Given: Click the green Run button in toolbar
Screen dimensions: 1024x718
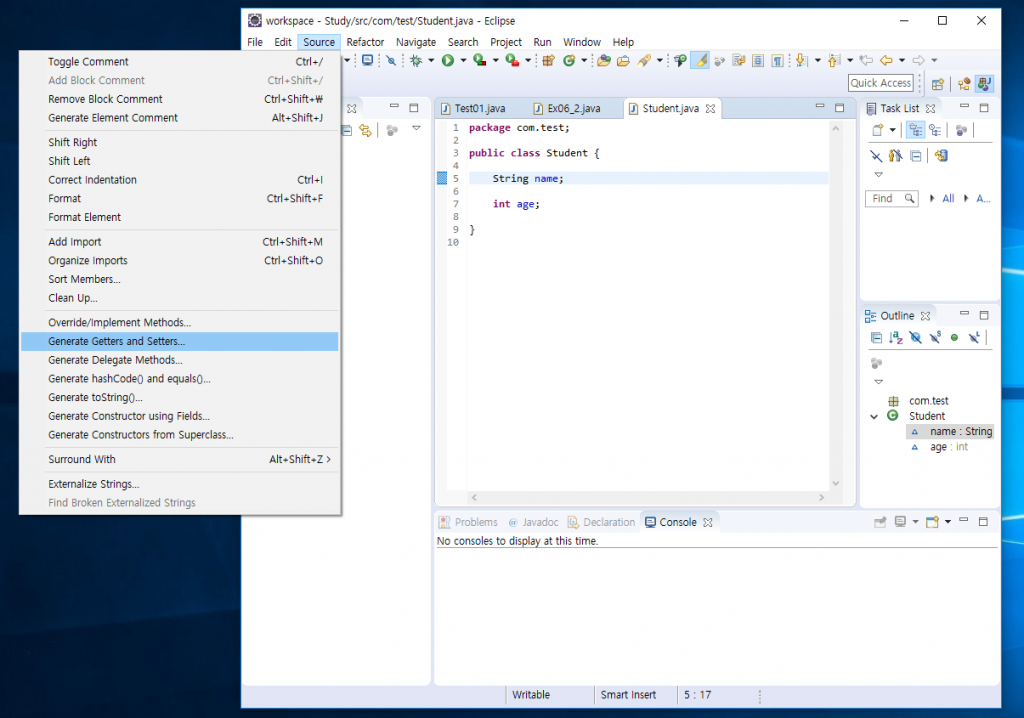Looking at the screenshot, I should tap(447, 61).
